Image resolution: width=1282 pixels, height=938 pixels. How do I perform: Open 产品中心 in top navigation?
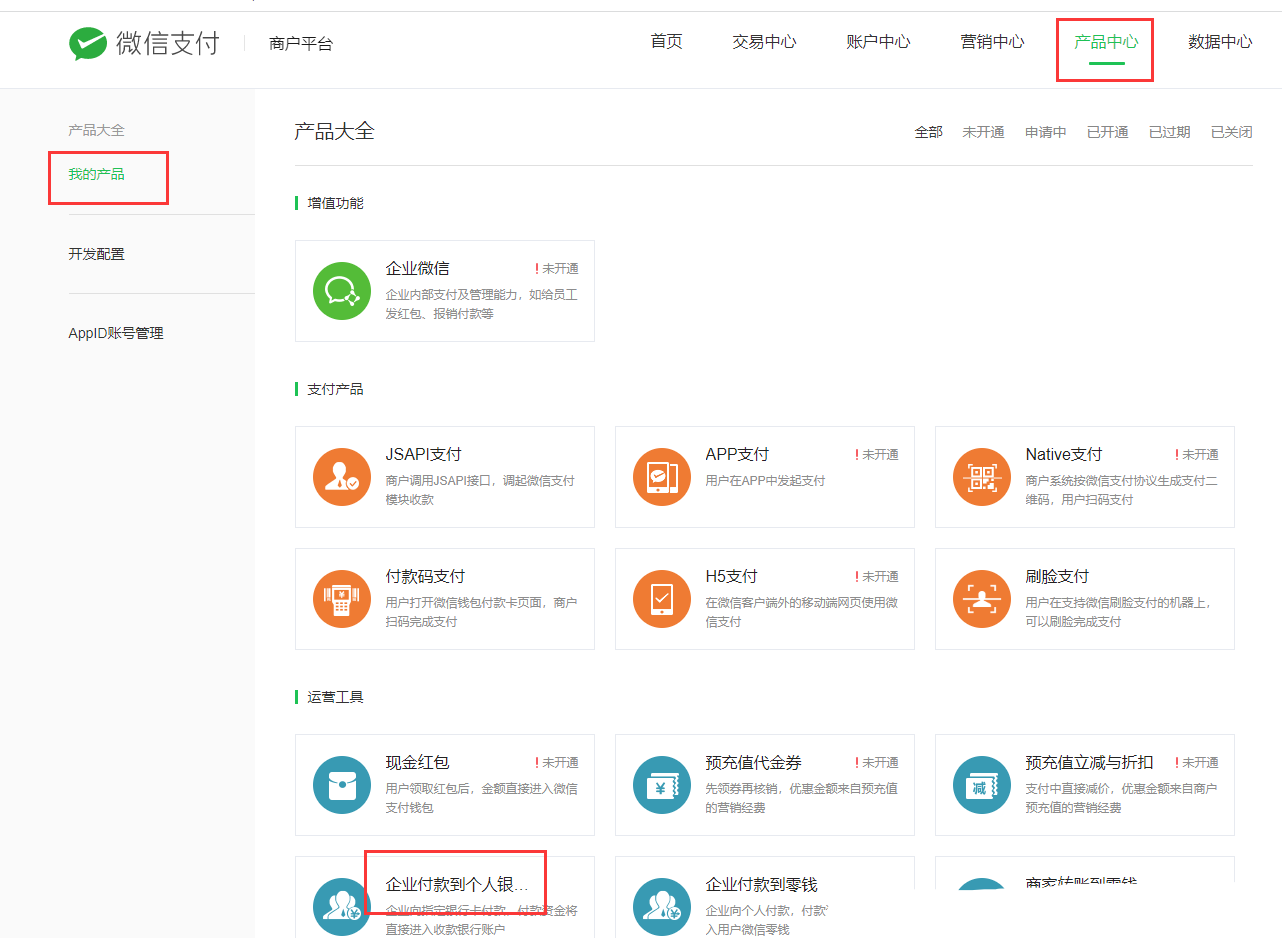point(1106,42)
